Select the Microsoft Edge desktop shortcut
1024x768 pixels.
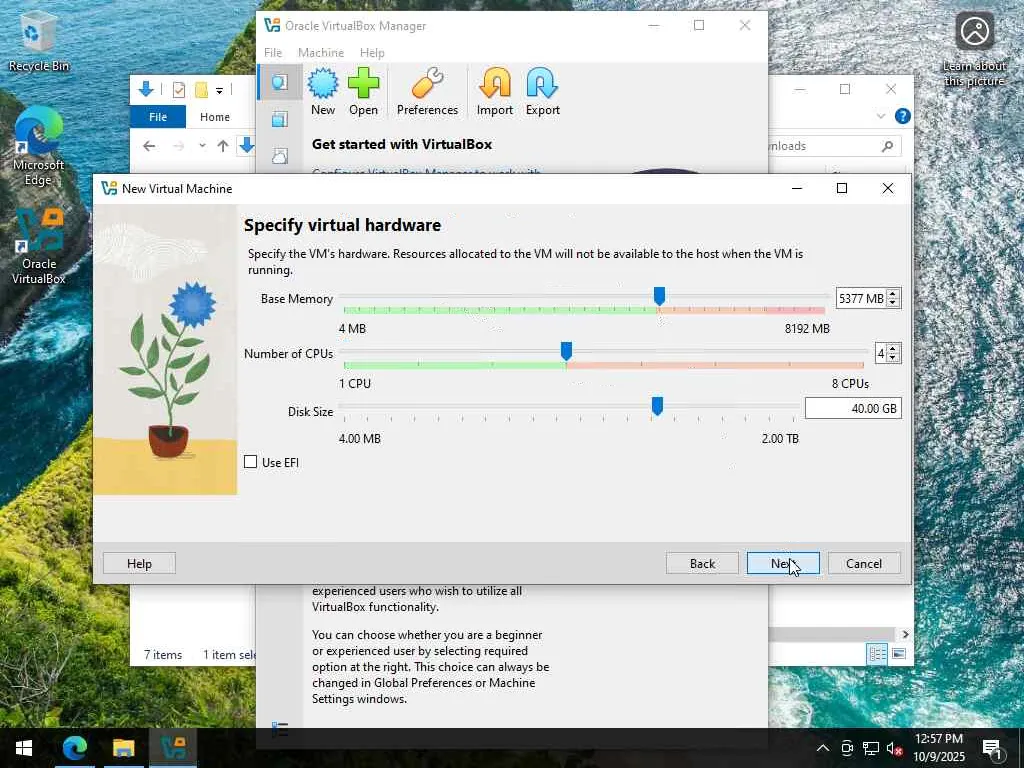39,148
